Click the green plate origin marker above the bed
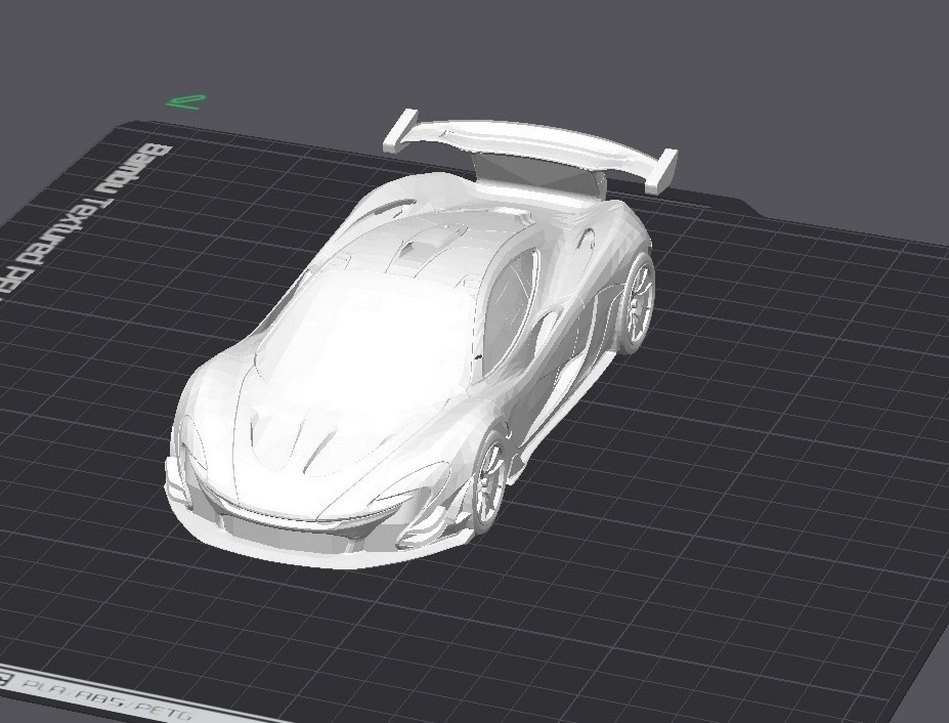The width and height of the screenshot is (949, 723). [185, 100]
